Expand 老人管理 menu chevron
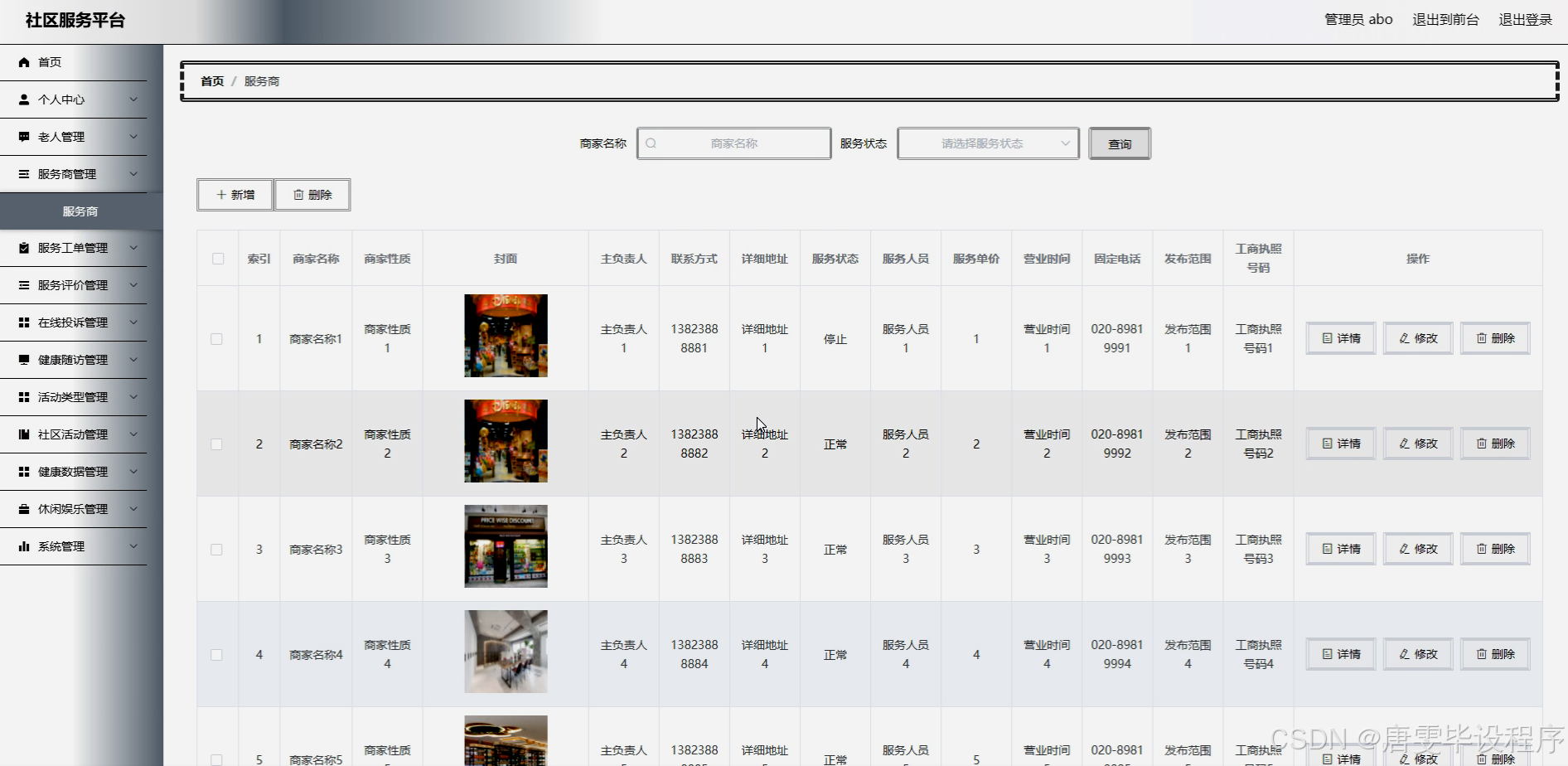The width and height of the screenshot is (1568, 766). pos(133,137)
